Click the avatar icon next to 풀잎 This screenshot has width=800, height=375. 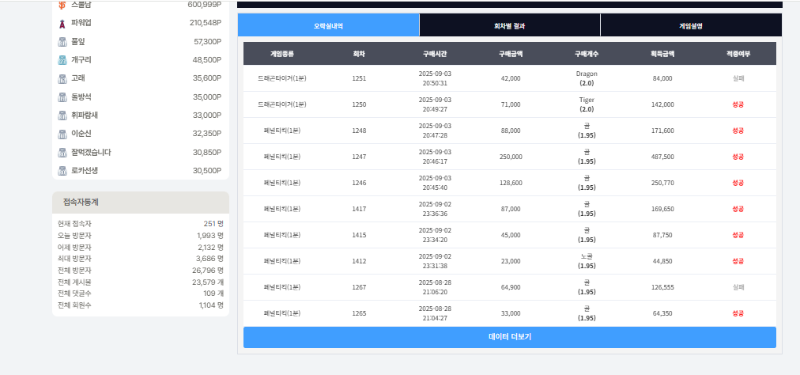(x=62, y=41)
